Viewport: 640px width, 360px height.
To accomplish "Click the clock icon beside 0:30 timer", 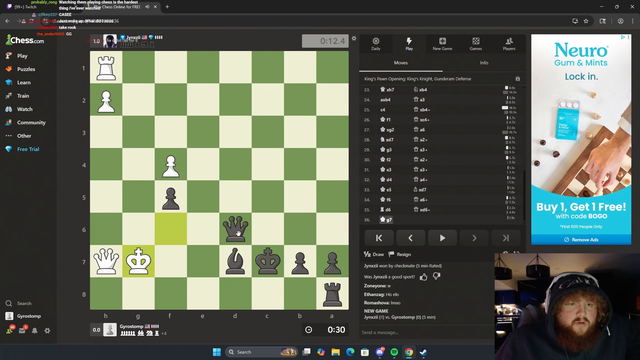I will pos(309,330).
